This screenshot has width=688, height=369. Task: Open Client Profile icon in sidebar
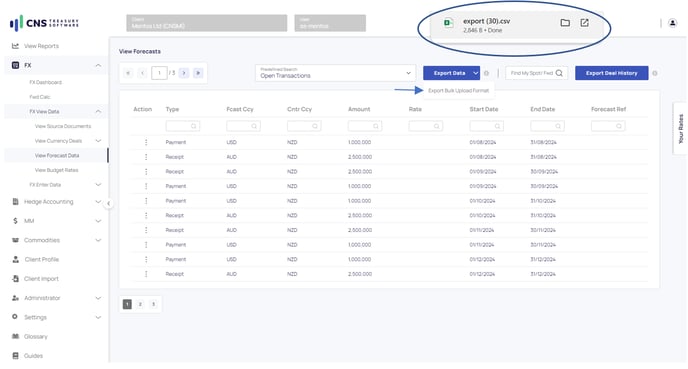pyautogui.click(x=15, y=260)
